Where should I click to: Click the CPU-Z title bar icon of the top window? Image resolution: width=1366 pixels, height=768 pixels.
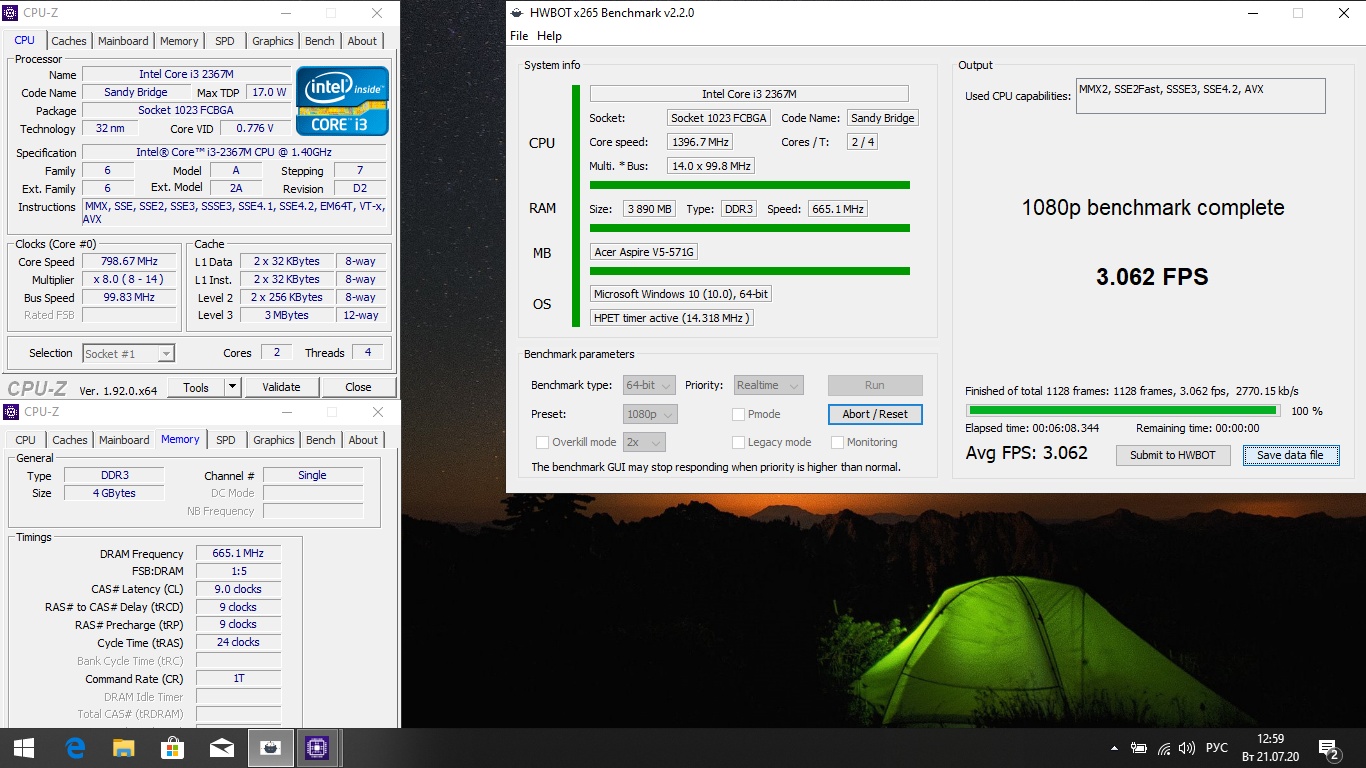11,13
